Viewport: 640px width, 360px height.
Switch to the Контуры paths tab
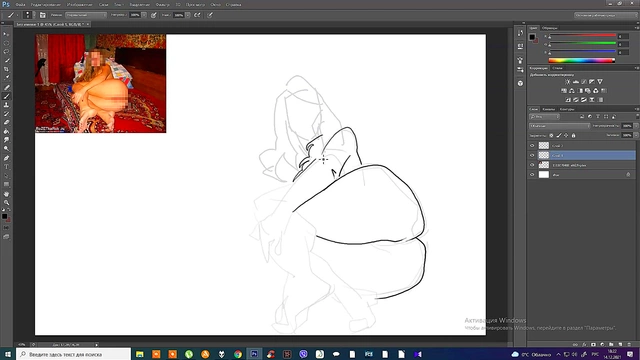click(567, 109)
